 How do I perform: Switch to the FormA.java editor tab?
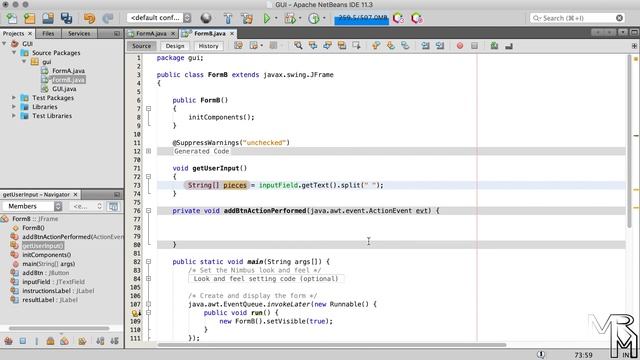(151, 33)
